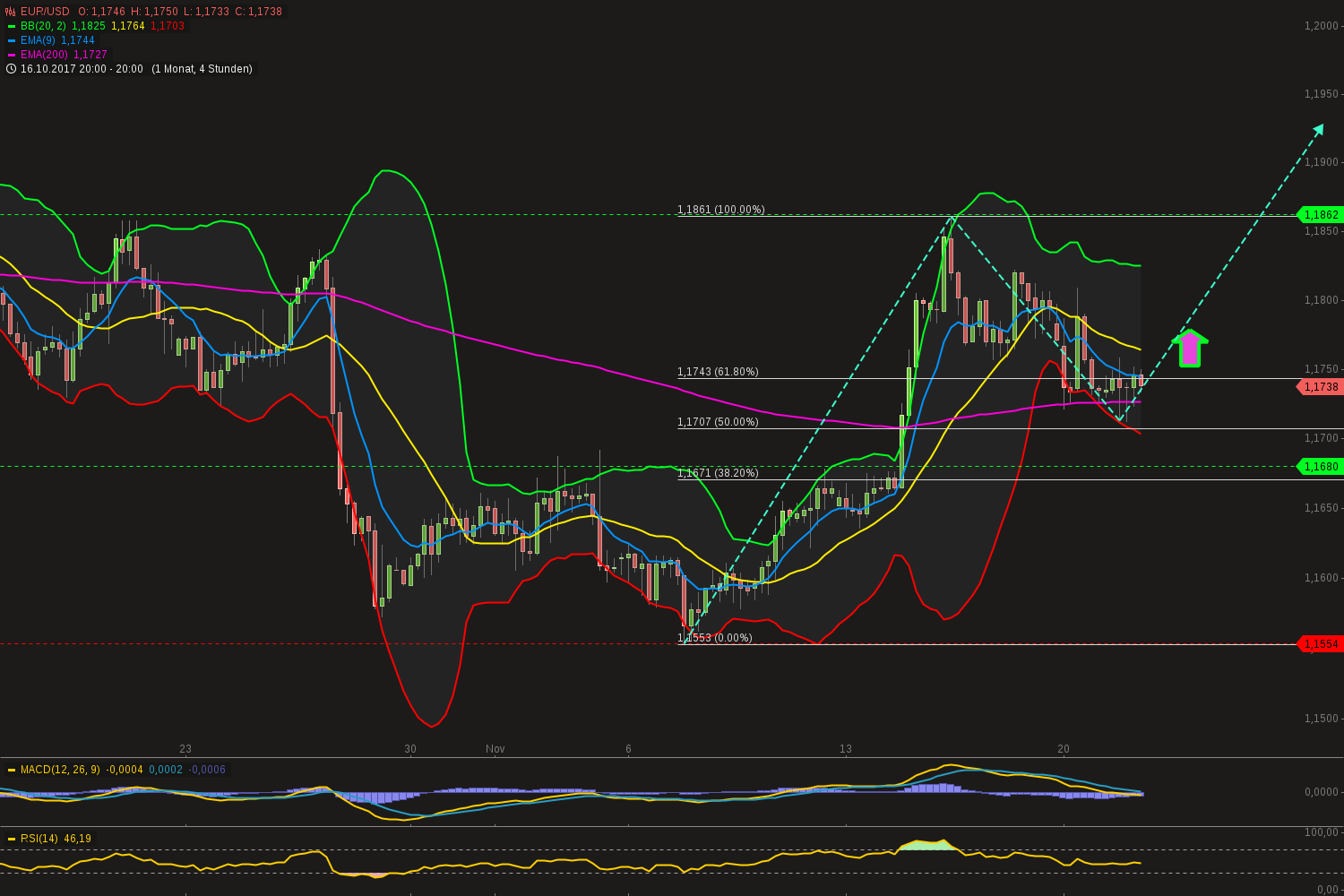The height and width of the screenshot is (896, 1344).
Task: Click the low price value L: 1,1733
Action: pyautogui.click(x=205, y=12)
